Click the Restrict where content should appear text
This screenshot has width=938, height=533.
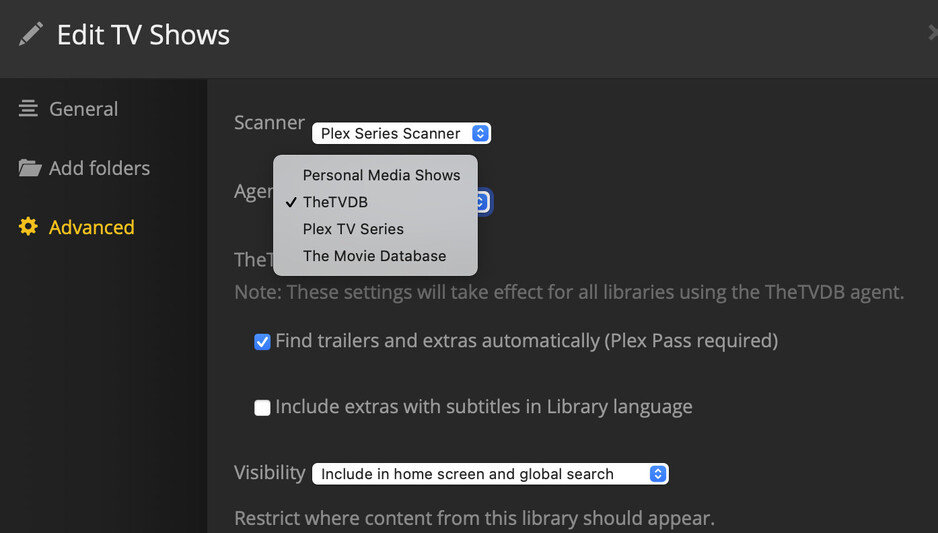[x=474, y=518]
